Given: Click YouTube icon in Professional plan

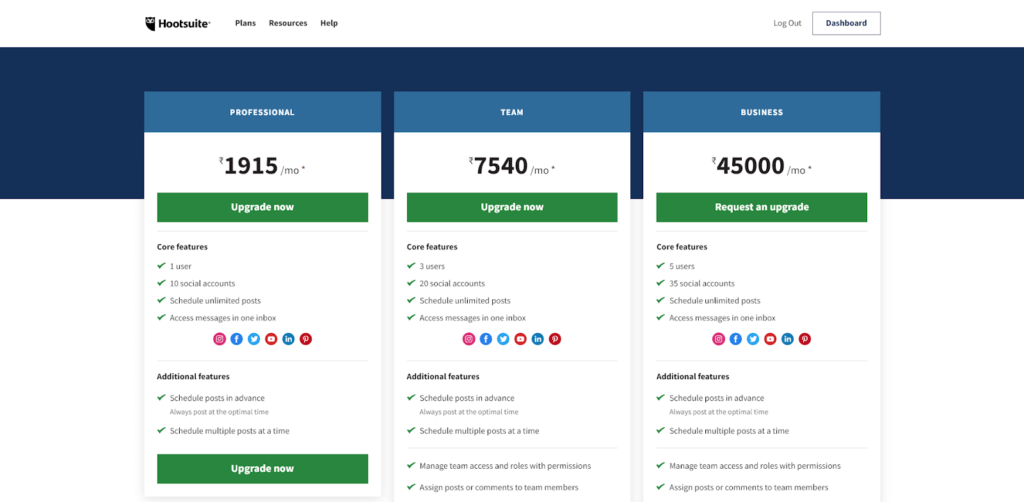Looking at the screenshot, I should click(271, 339).
